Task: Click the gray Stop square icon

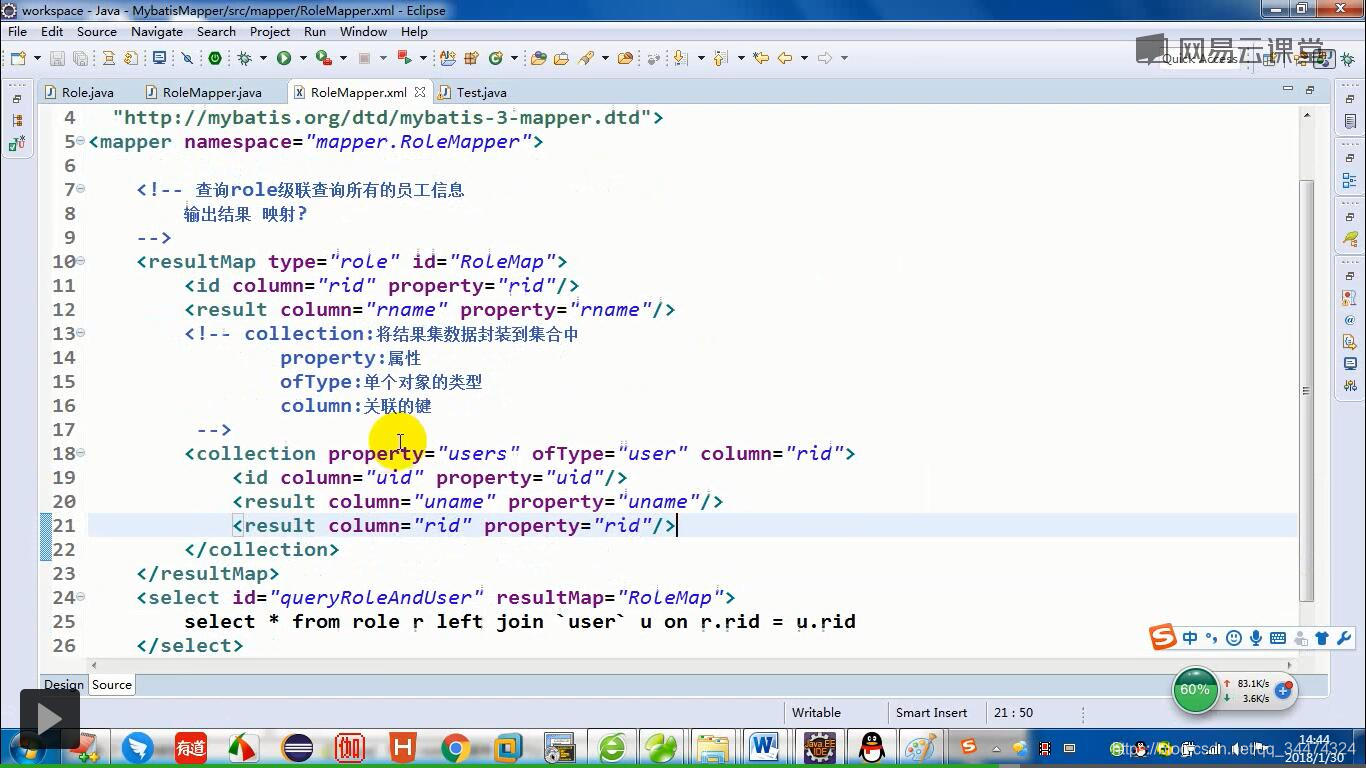Action: point(364,58)
